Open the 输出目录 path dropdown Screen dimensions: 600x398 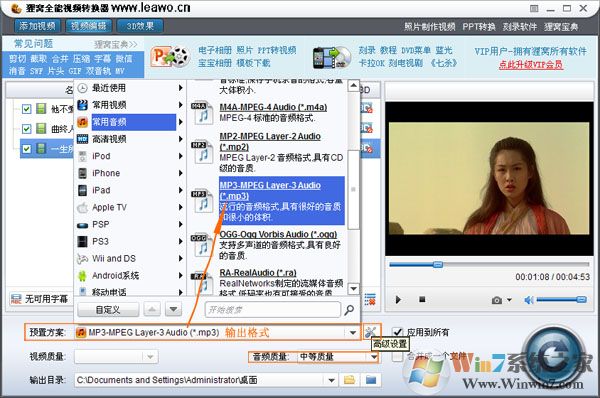point(331,380)
